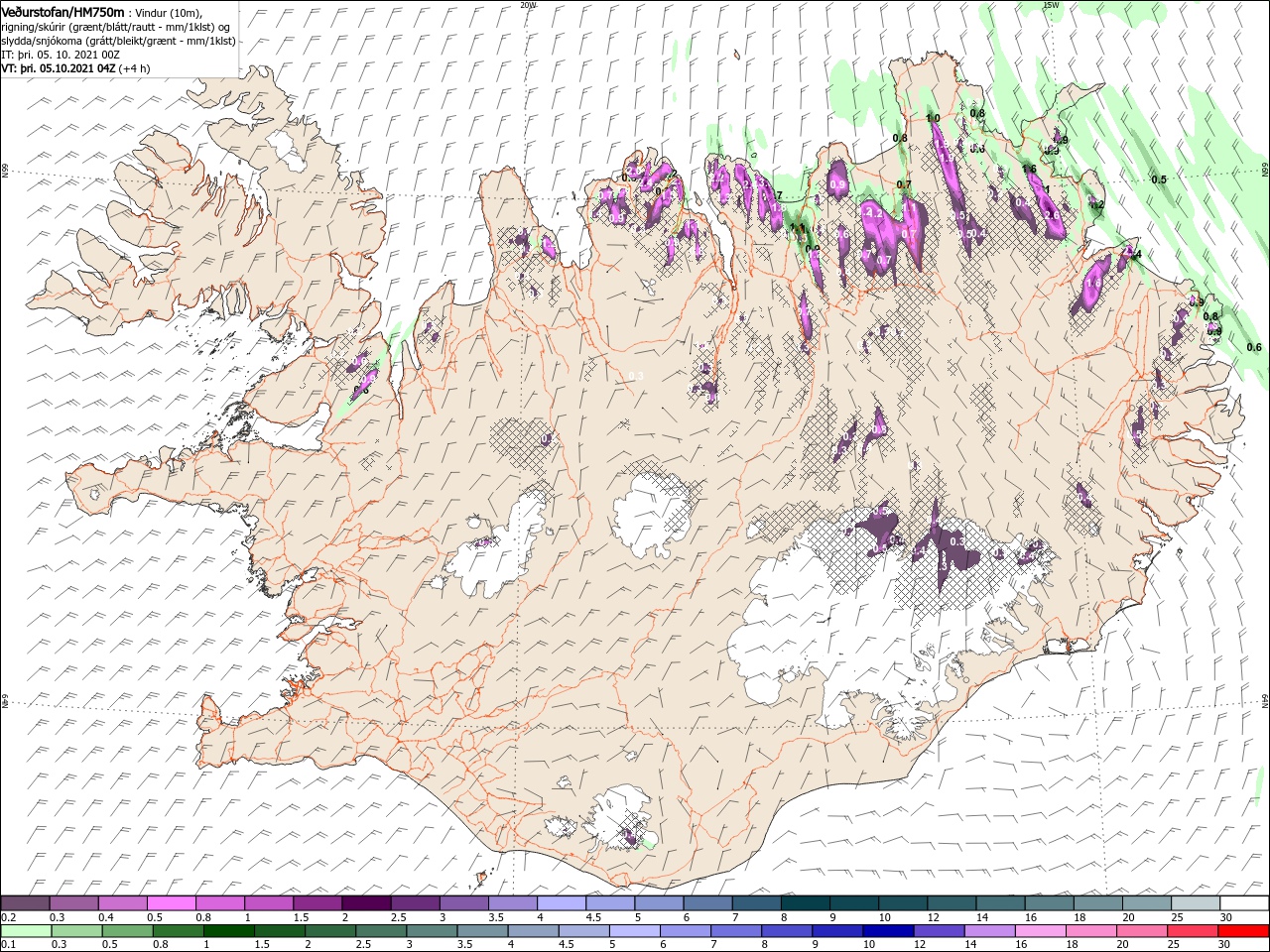
Task: Select the grey-teal 16 swatch in the upper legend row
Action: (x=1050, y=903)
